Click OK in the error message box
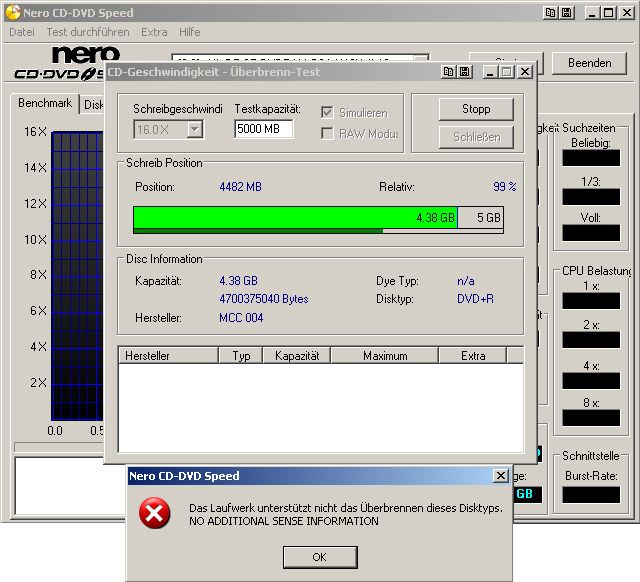The width and height of the screenshot is (640, 582). [320, 557]
